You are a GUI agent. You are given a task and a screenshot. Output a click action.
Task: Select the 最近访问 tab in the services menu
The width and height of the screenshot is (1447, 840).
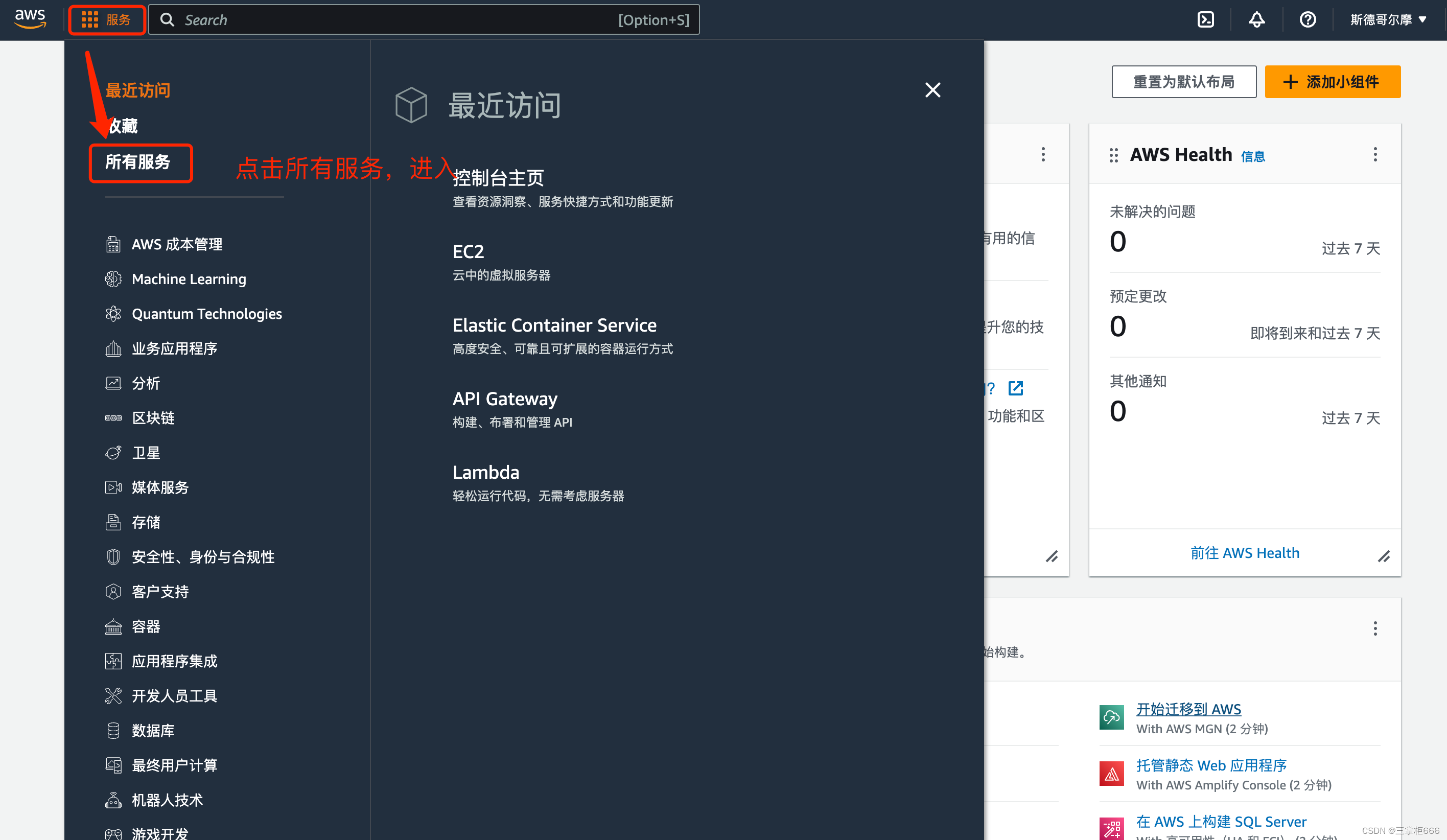tap(137, 90)
